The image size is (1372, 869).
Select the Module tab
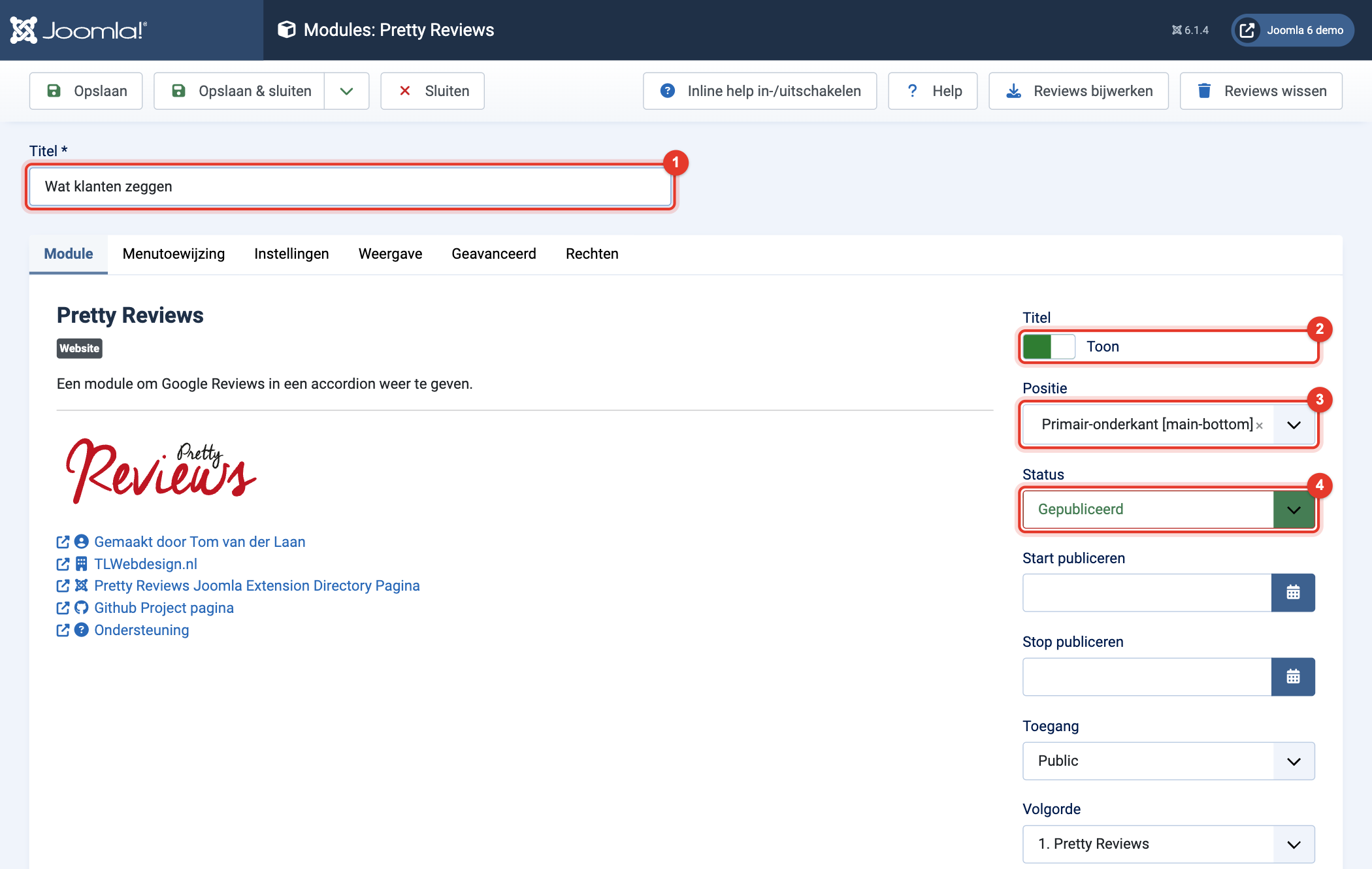point(69,254)
